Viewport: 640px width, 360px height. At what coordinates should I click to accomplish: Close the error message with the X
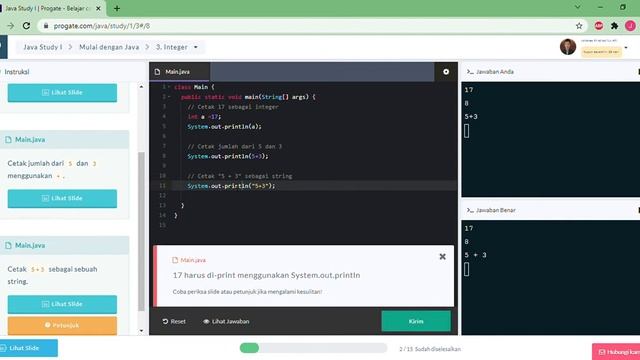442,257
